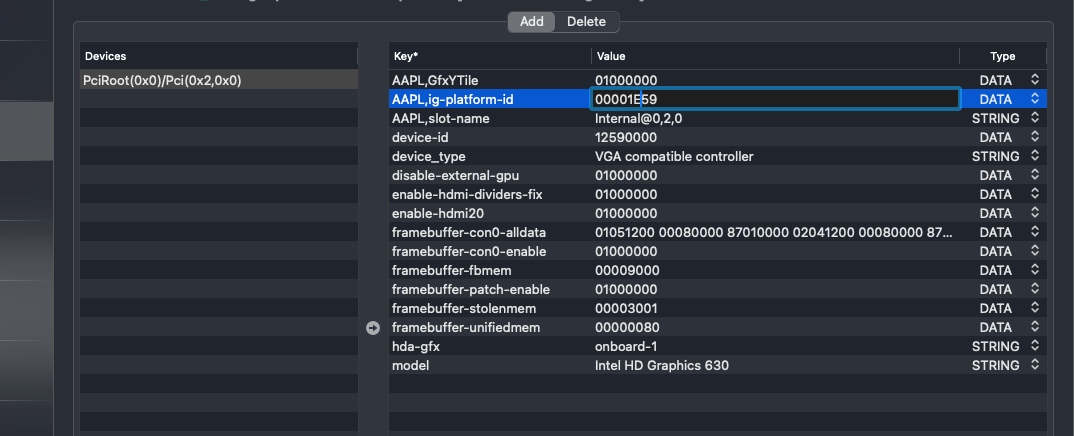The height and width of the screenshot is (436, 1074).
Task: Select the enable-hdmi20 row
Action: point(436,213)
